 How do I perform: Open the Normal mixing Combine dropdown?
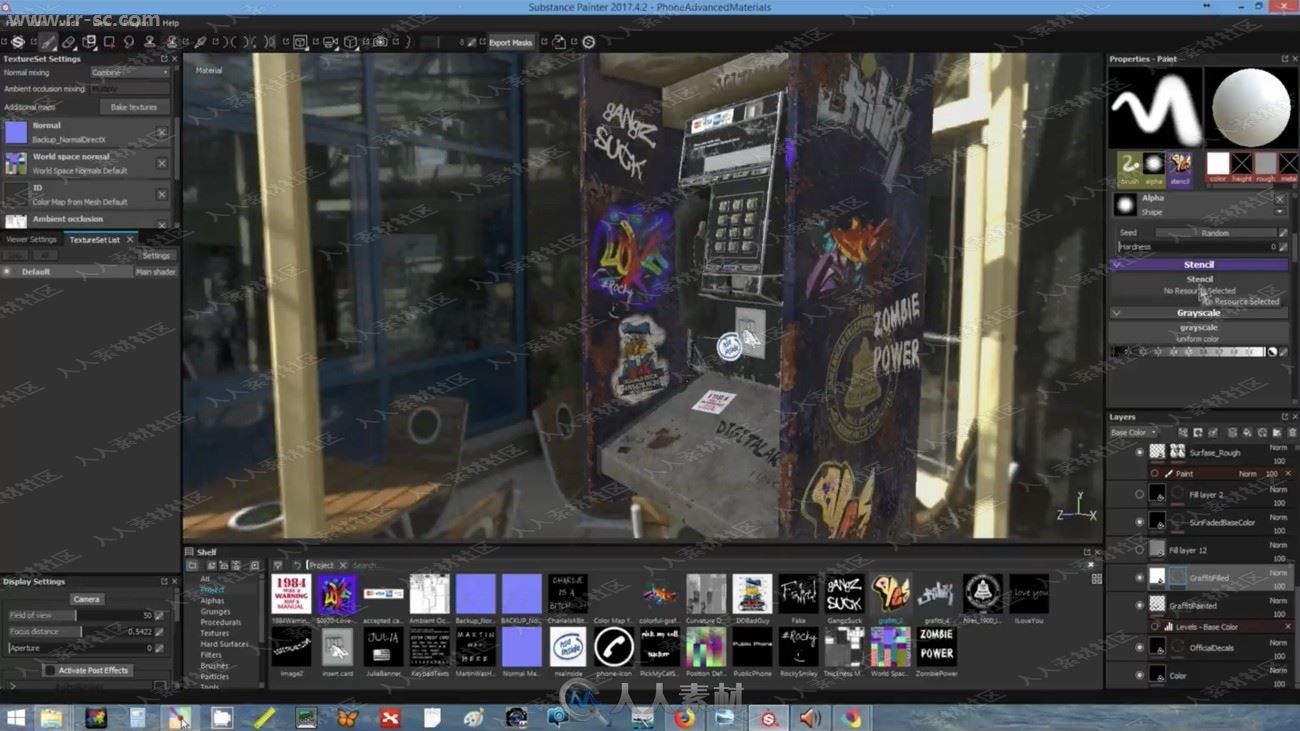coord(130,73)
